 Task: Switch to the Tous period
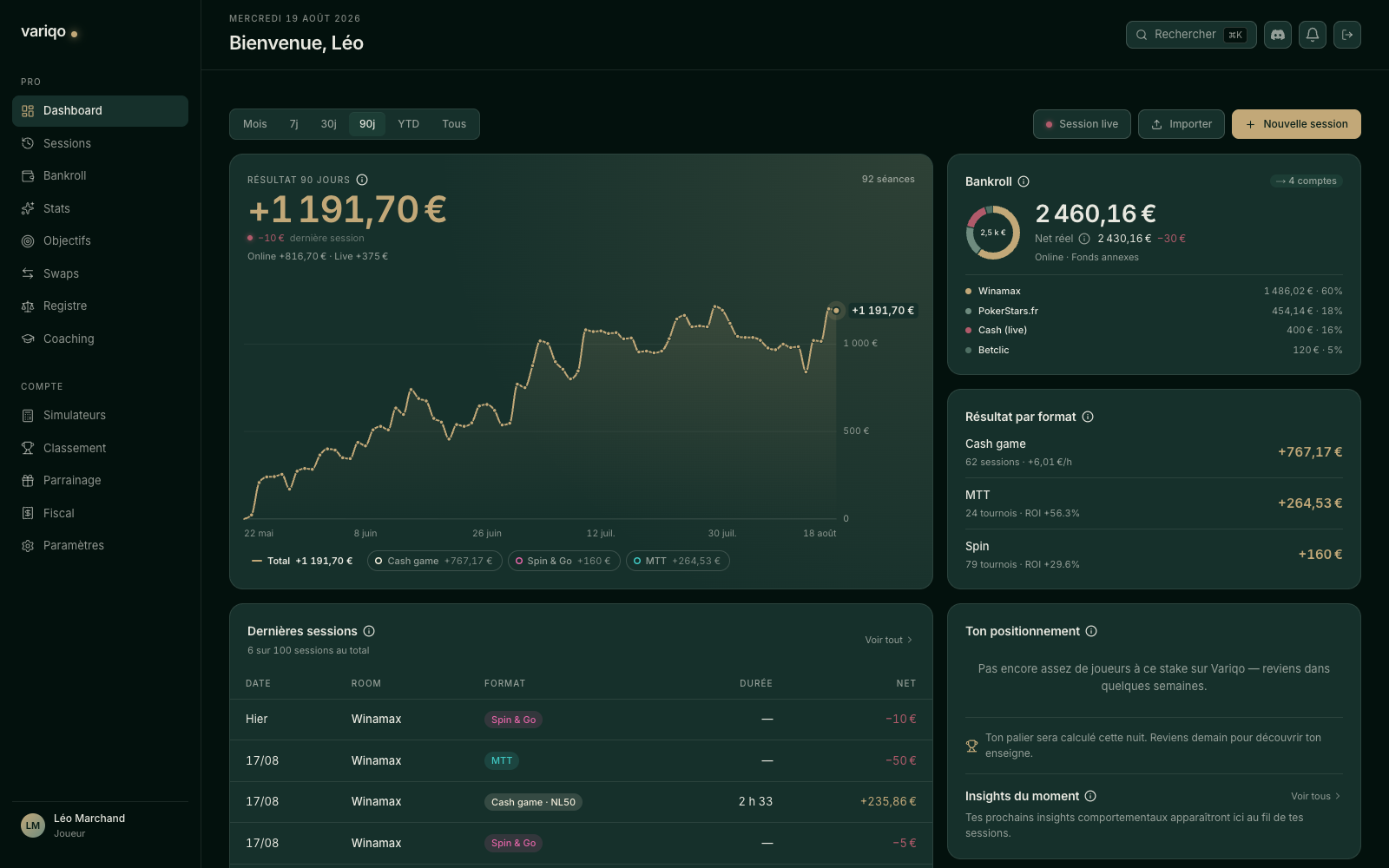454,124
